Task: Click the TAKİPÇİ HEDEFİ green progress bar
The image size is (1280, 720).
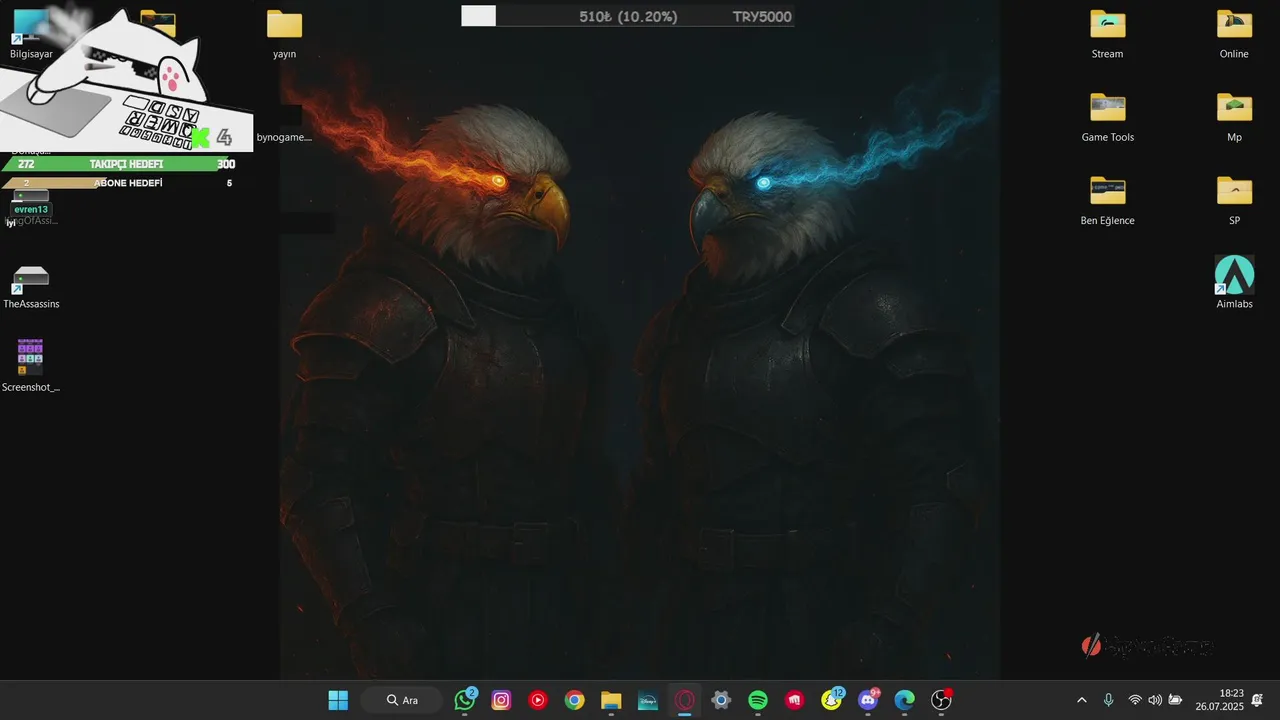Action: point(119,164)
